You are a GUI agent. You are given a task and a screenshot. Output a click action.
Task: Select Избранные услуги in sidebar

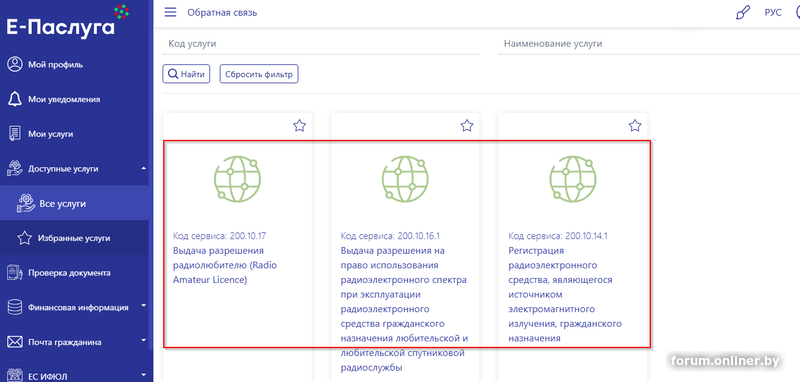pos(74,238)
